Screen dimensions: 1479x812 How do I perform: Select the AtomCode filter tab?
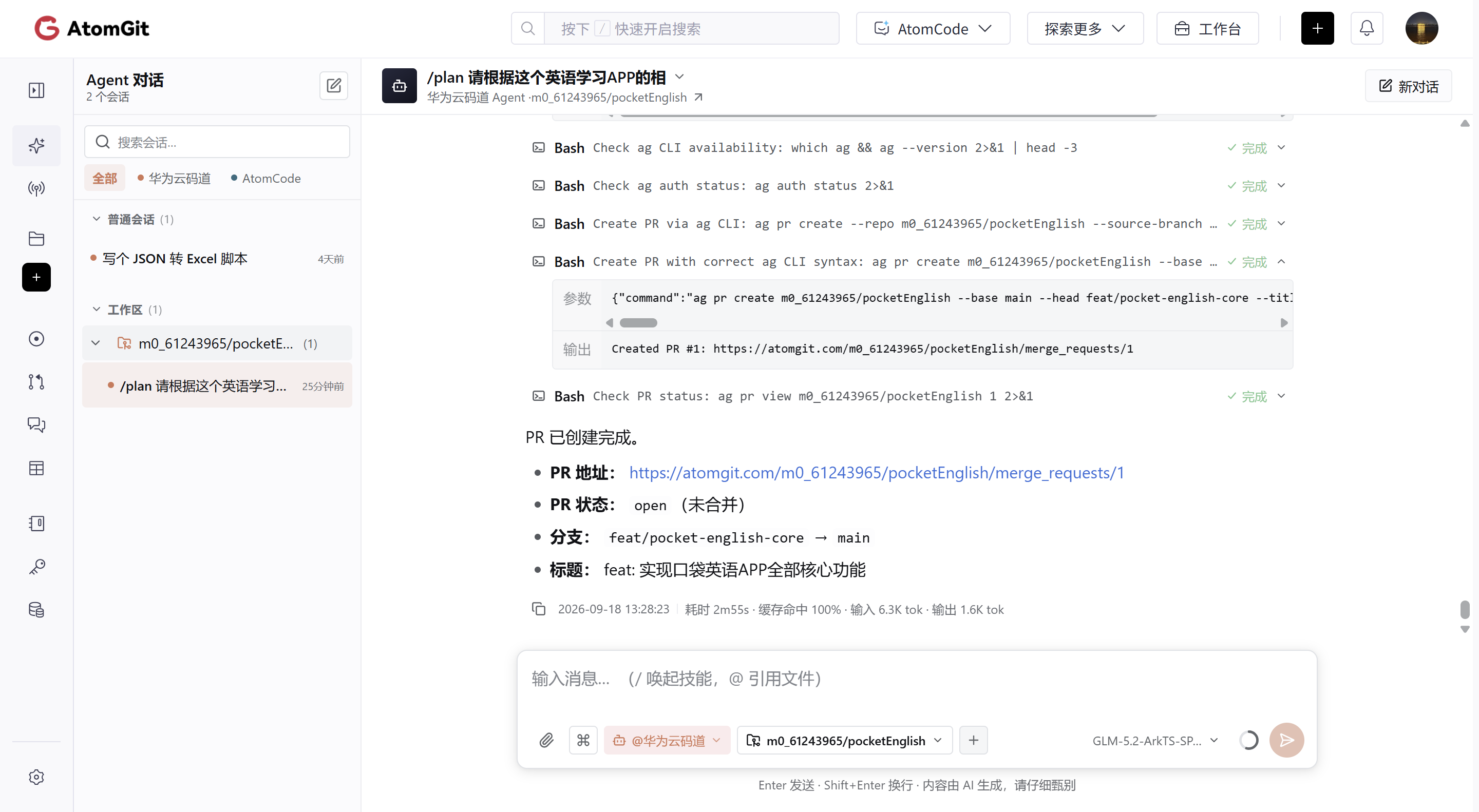pos(266,179)
